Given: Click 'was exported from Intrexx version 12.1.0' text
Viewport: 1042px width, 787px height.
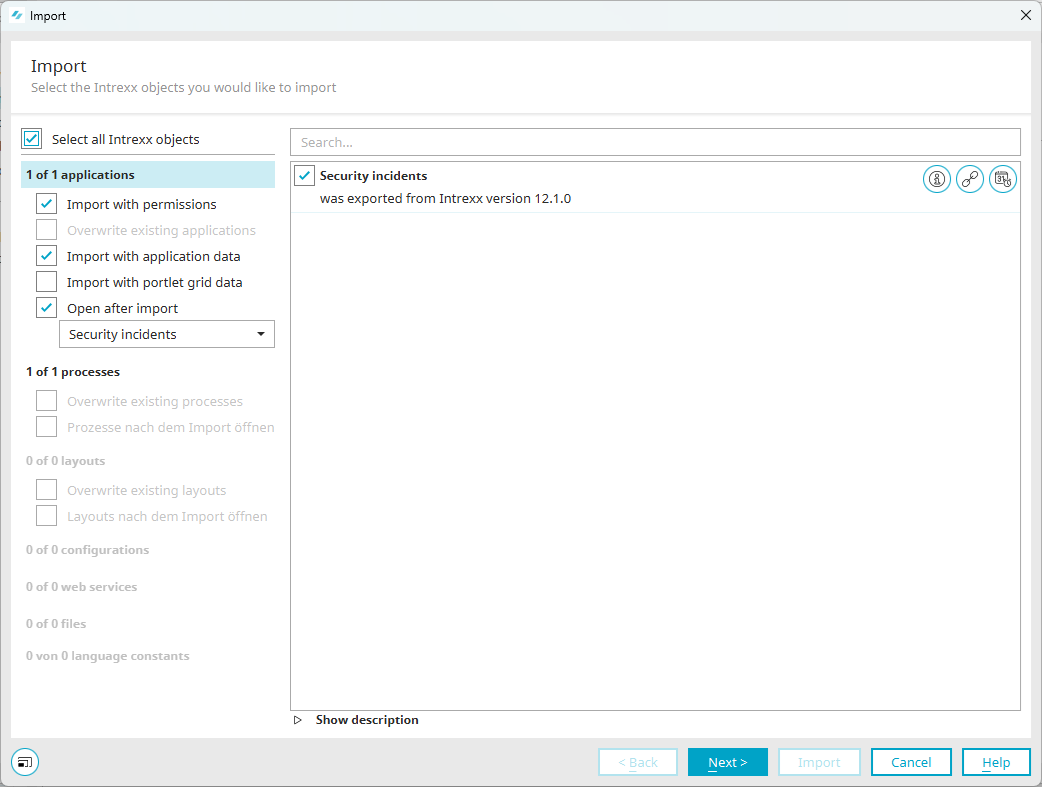Looking at the screenshot, I should [445, 199].
